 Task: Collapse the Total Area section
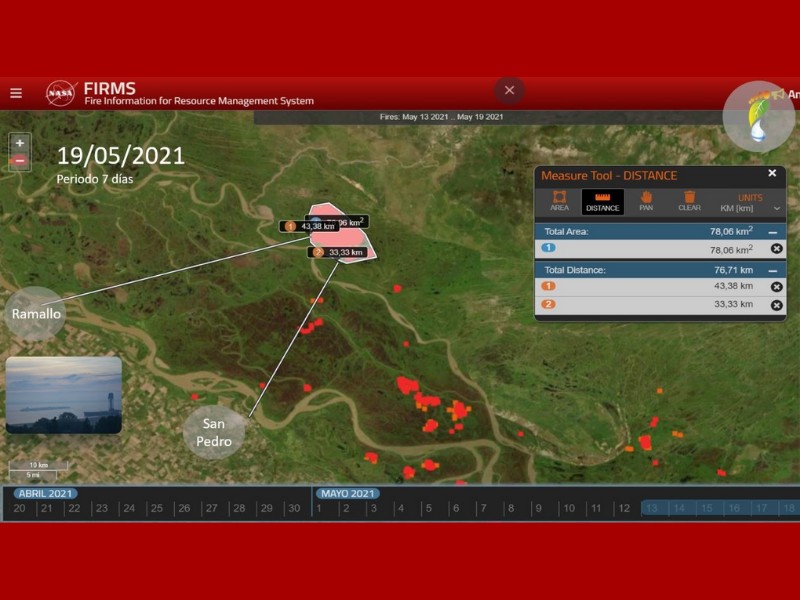coord(773,231)
